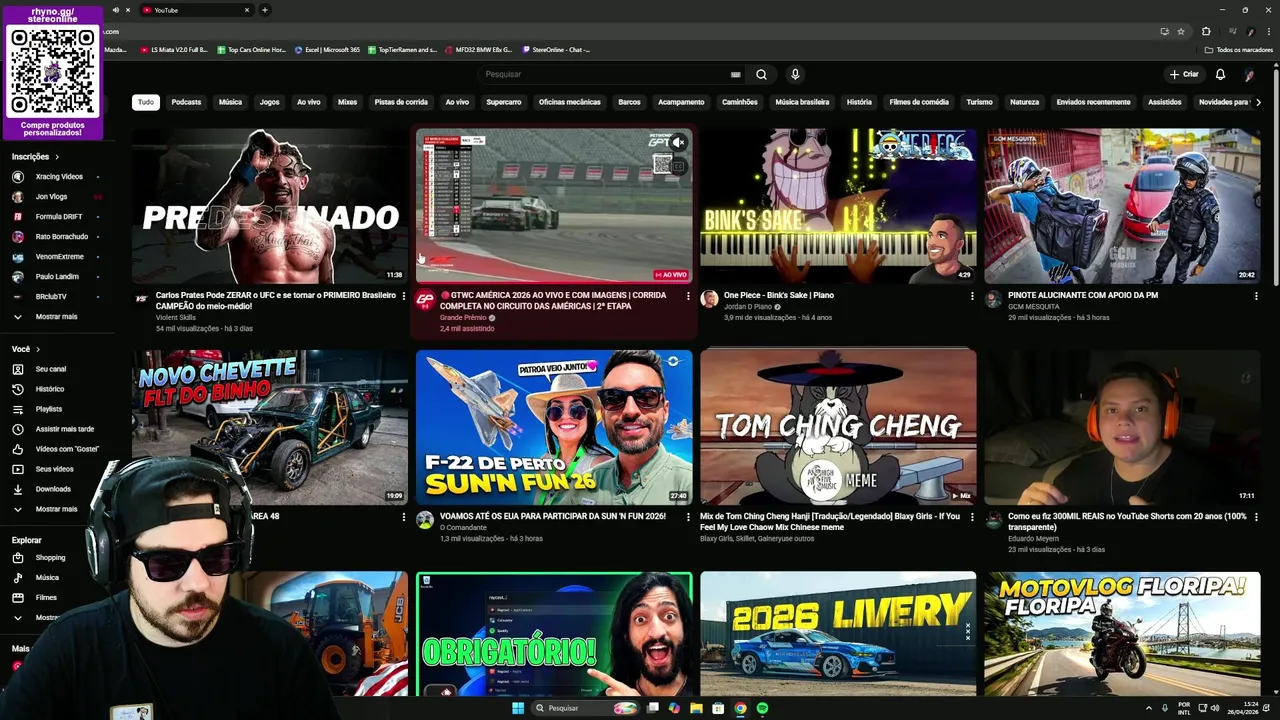The image size is (1280, 720).
Task: Select the Podcasts filter chip
Action: click(x=186, y=102)
